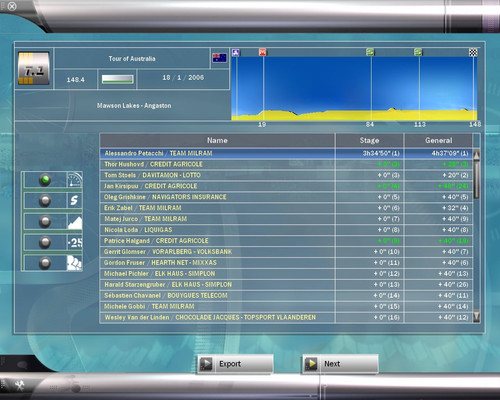Click the scroll down arrow of results list
This screenshot has height=400, width=500.
click(x=476, y=316)
